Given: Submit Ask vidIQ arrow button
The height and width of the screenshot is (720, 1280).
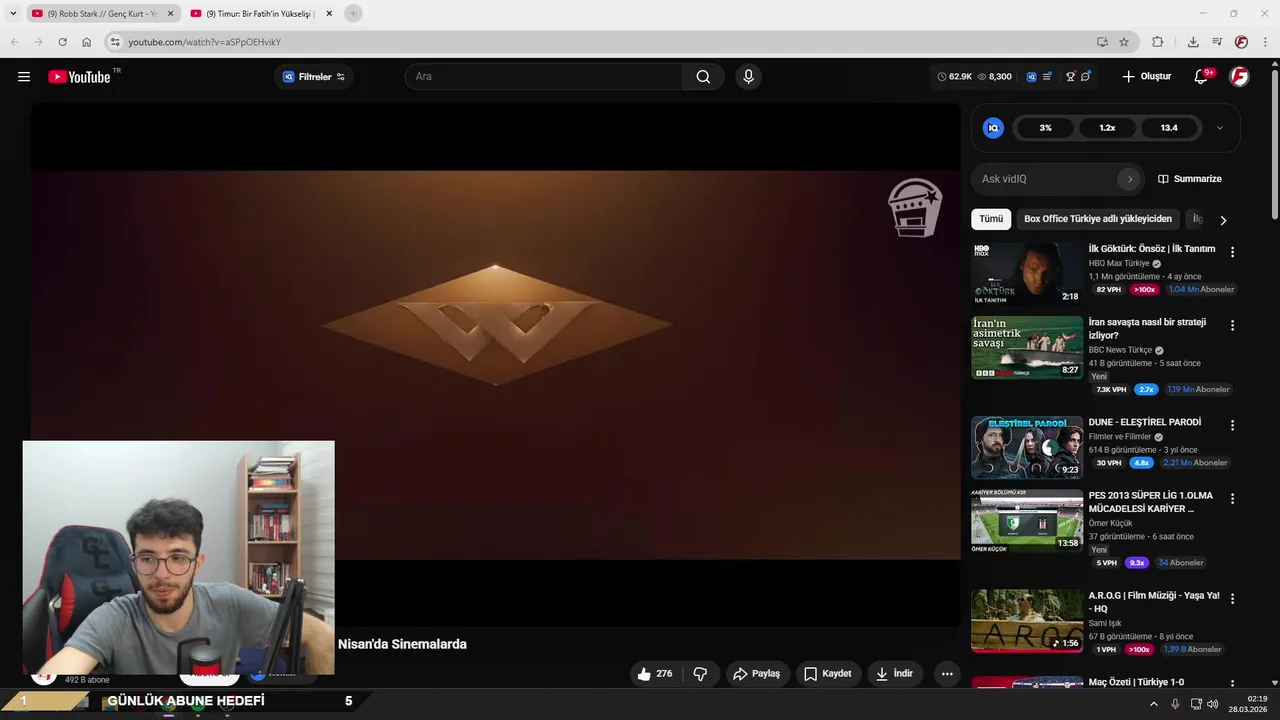Looking at the screenshot, I should click(x=1130, y=179).
